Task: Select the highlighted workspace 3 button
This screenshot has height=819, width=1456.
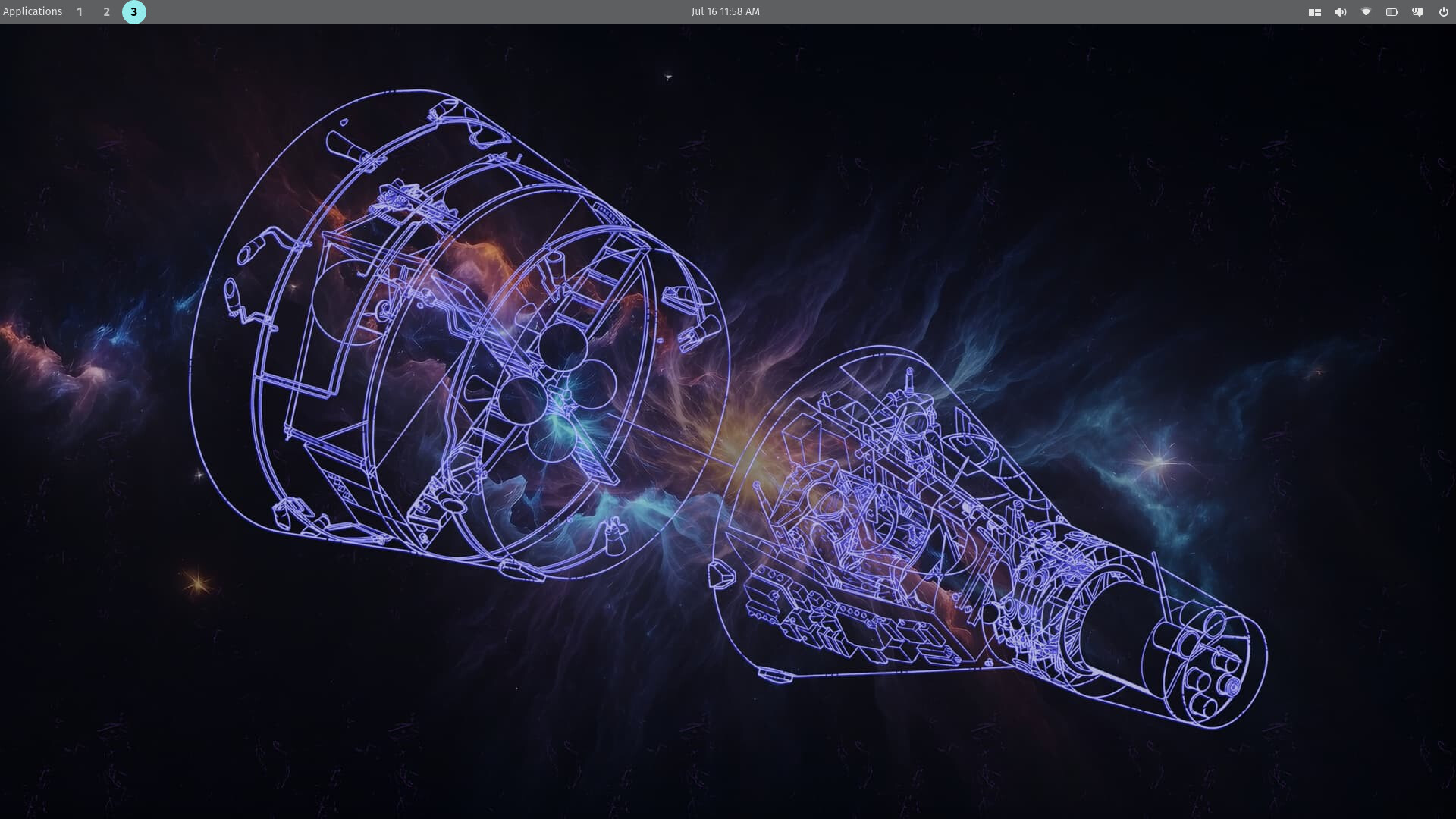Action: 134,12
